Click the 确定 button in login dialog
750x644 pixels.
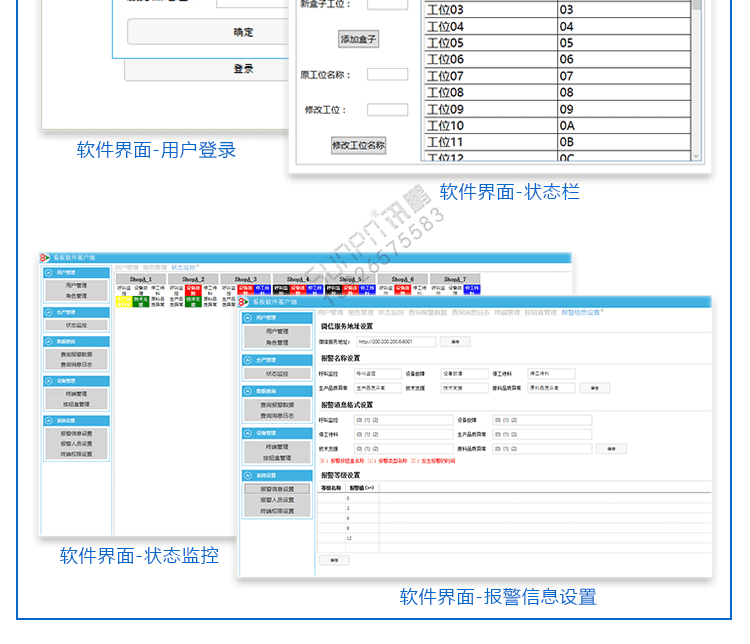pos(243,32)
